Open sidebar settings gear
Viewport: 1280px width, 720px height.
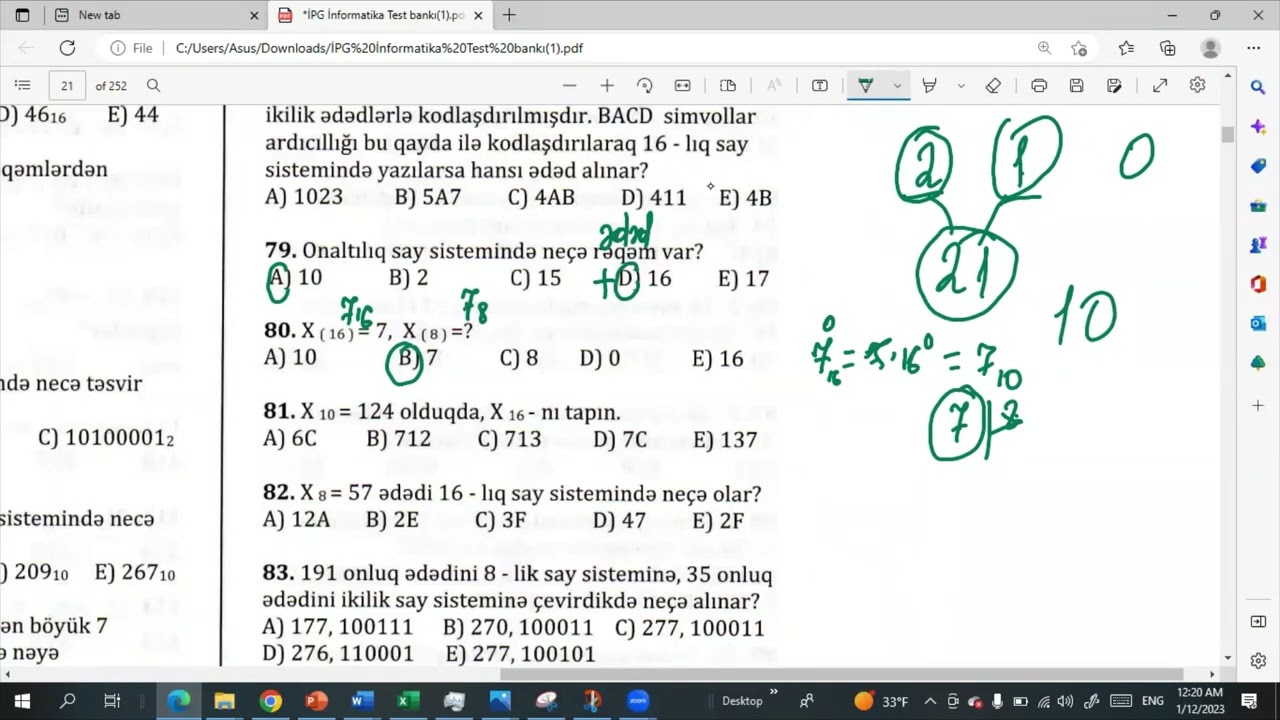coord(1258,661)
